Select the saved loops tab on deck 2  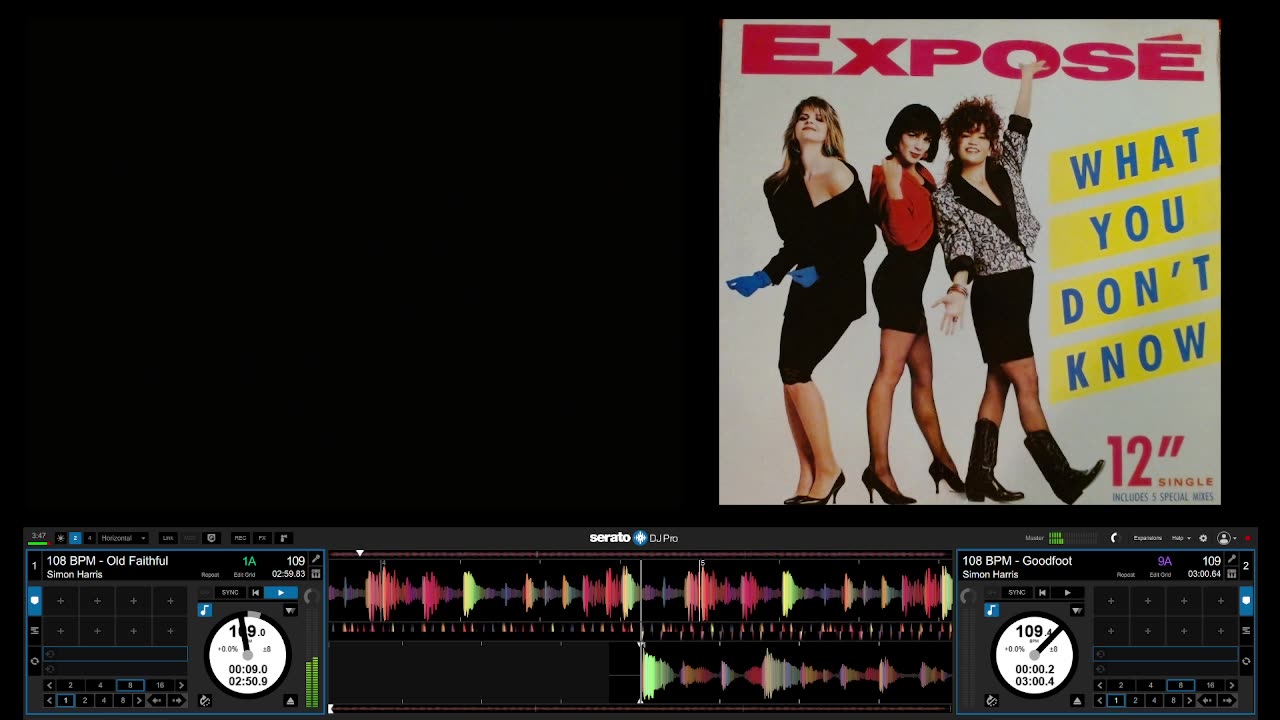pyautogui.click(x=1246, y=630)
